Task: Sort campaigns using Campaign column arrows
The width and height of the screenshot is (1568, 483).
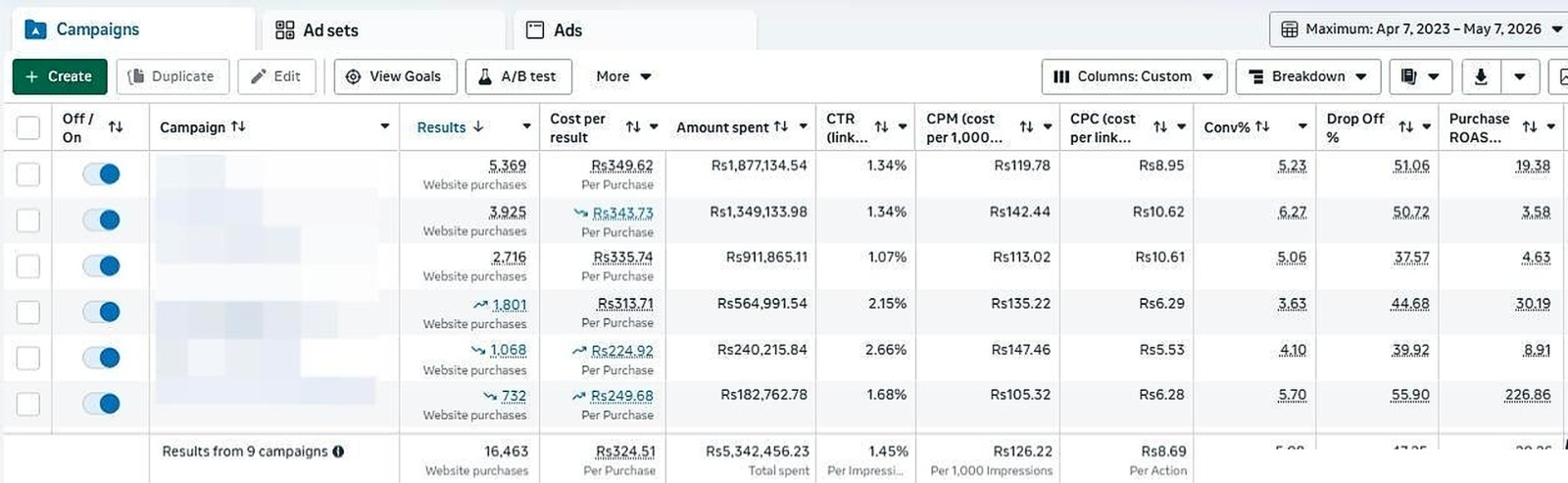Action: point(238,127)
